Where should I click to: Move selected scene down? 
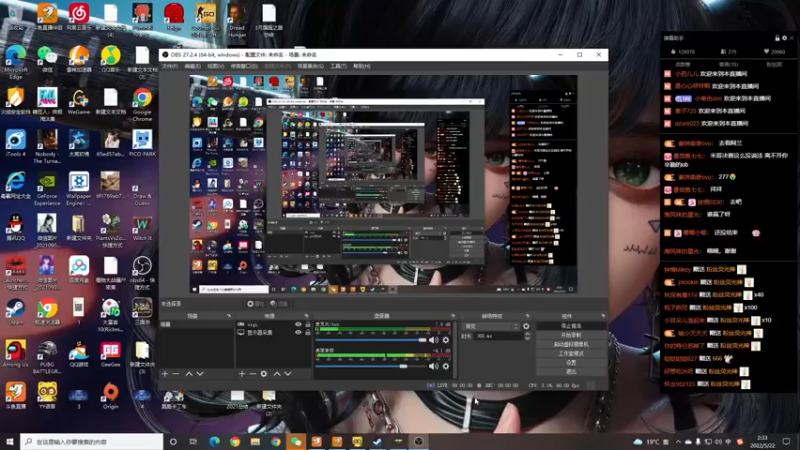[200, 374]
